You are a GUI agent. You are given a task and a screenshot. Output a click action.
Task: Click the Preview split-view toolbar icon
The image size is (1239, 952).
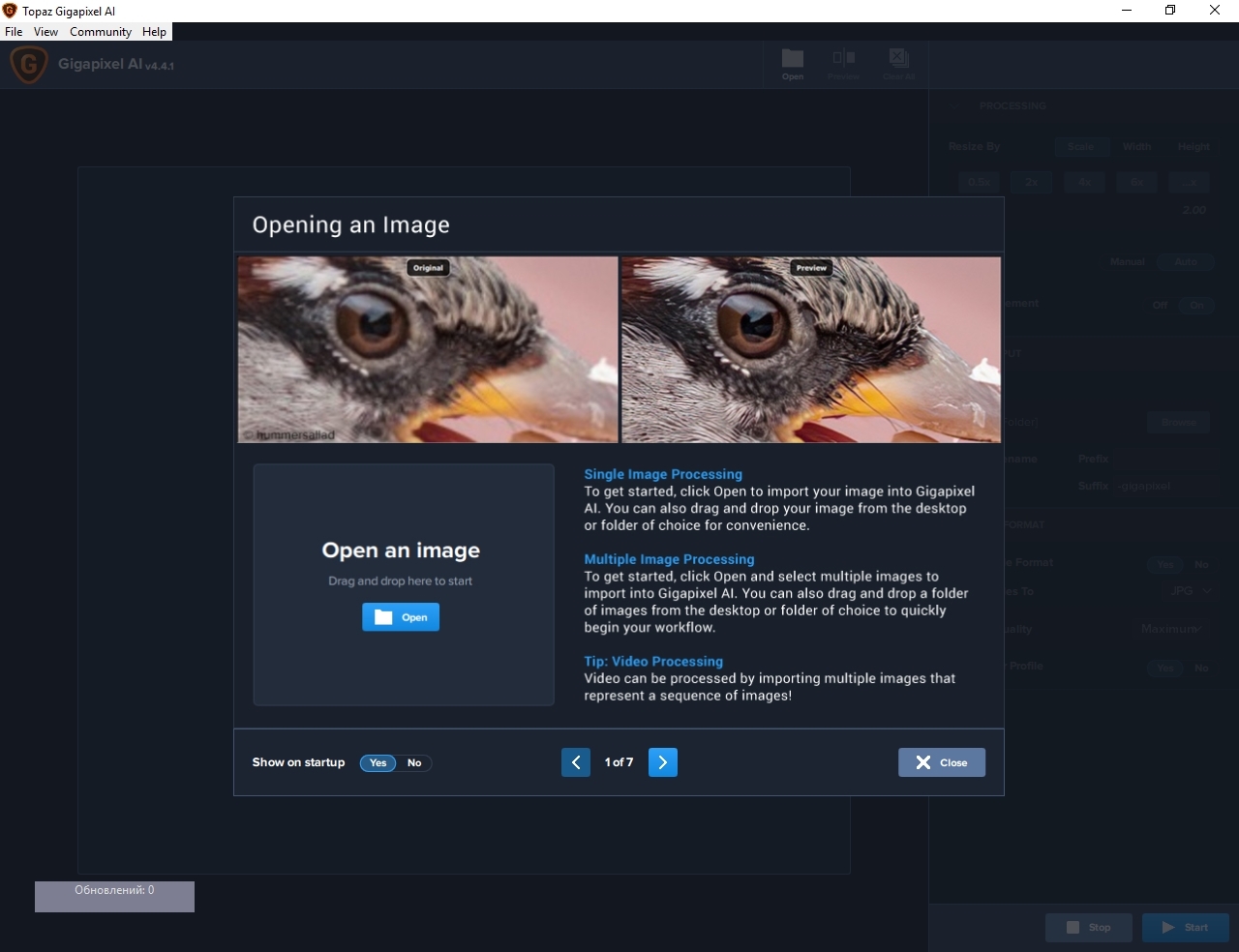(x=844, y=64)
